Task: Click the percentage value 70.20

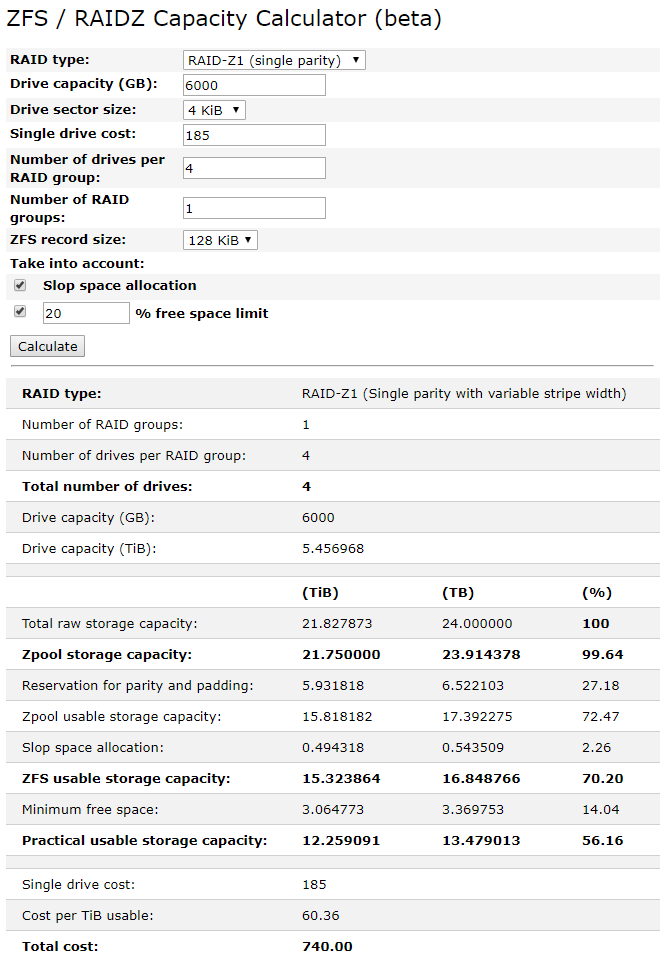Action: pos(602,778)
